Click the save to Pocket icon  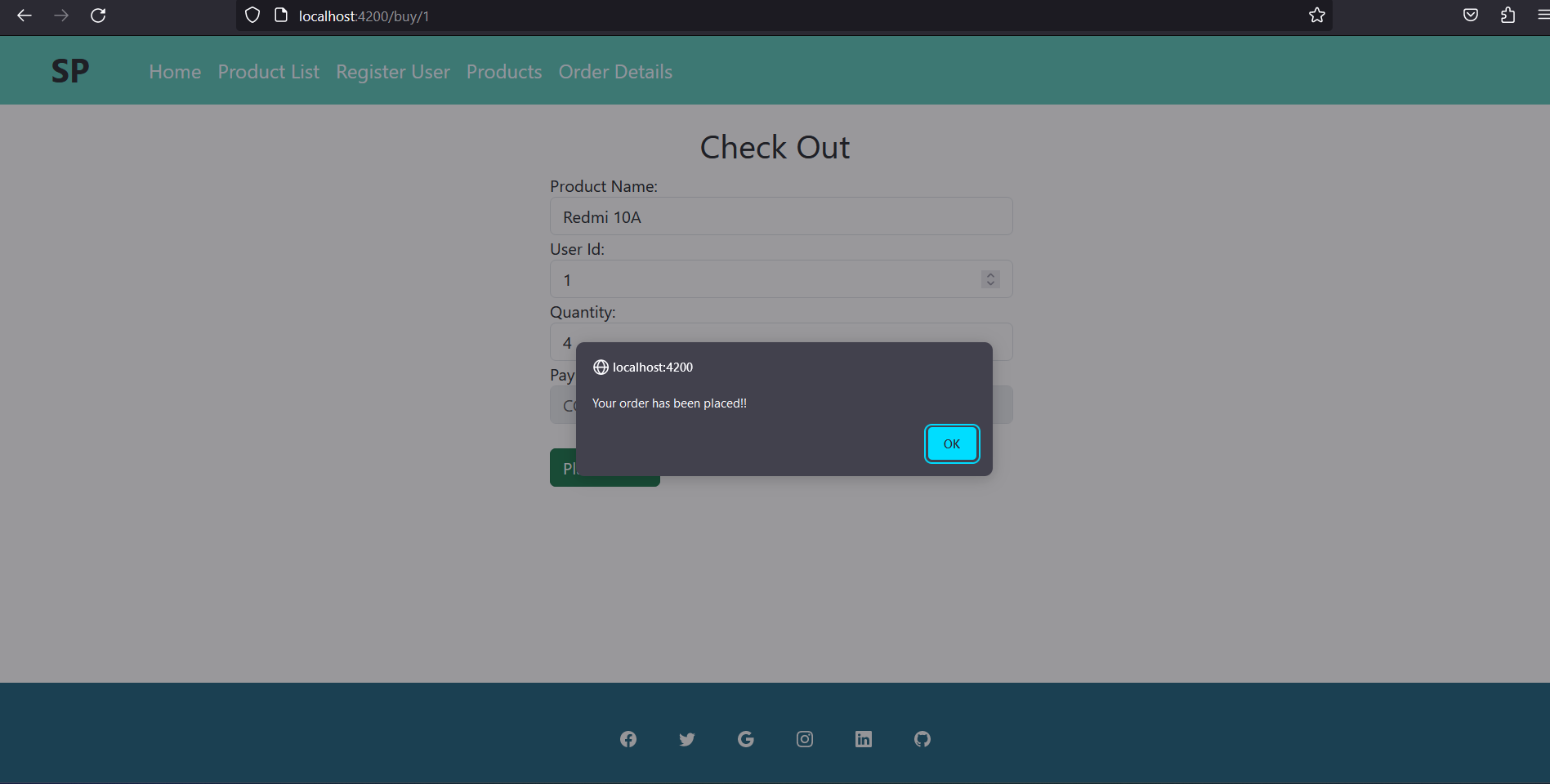(1470, 15)
